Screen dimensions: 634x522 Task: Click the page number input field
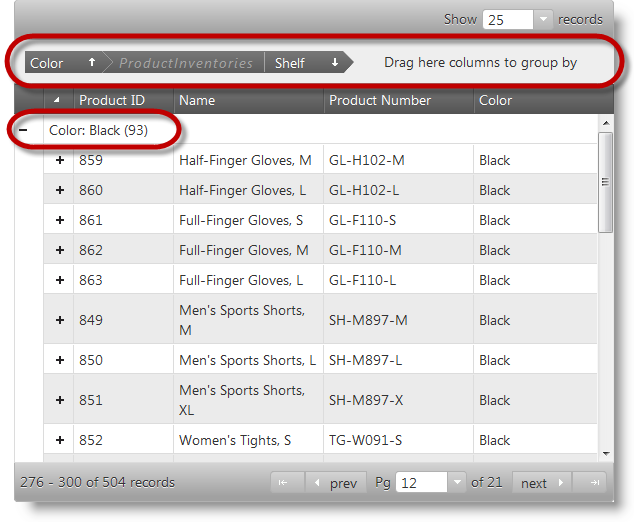tap(420, 483)
